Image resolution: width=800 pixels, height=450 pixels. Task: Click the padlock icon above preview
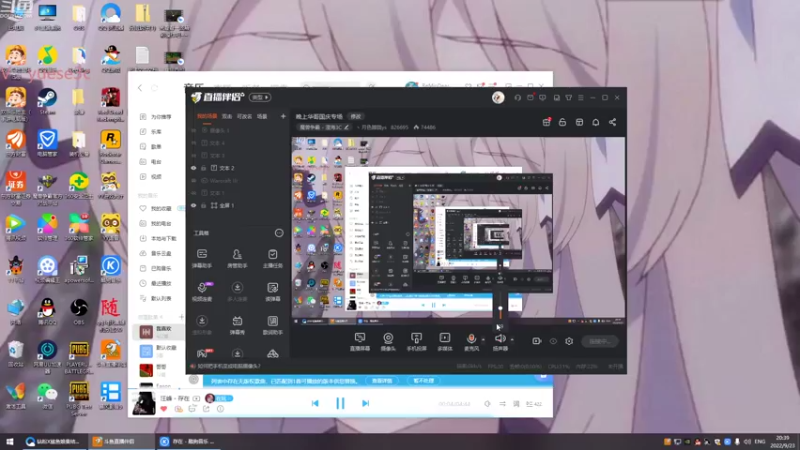click(x=562, y=122)
